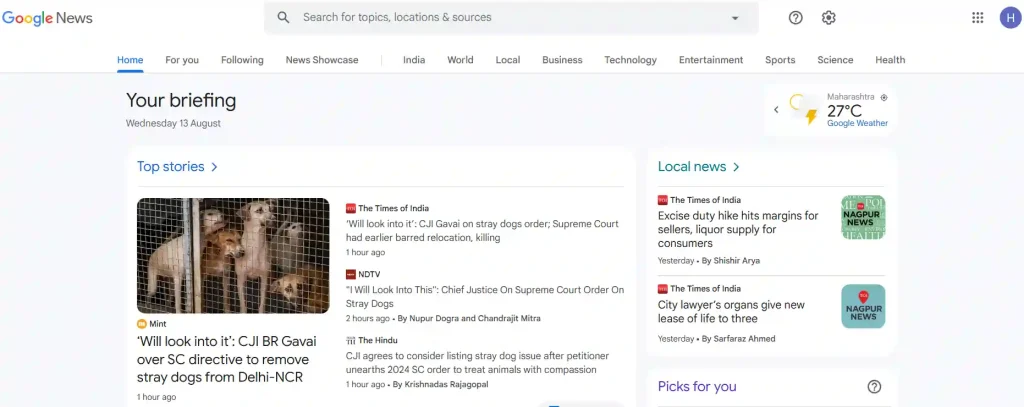Open the Health section tab
1024x407 pixels.
coord(890,59)
